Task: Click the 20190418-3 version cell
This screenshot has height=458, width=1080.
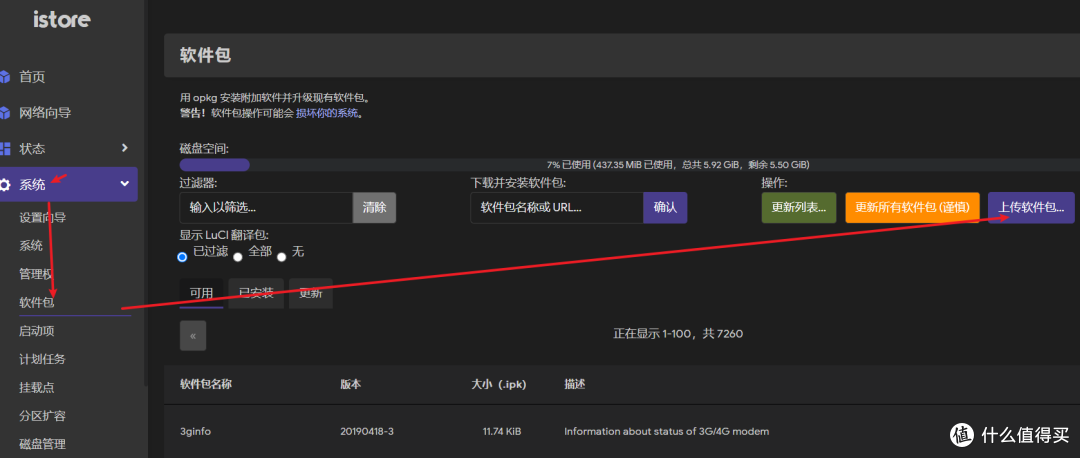Action: coord(366,432)
